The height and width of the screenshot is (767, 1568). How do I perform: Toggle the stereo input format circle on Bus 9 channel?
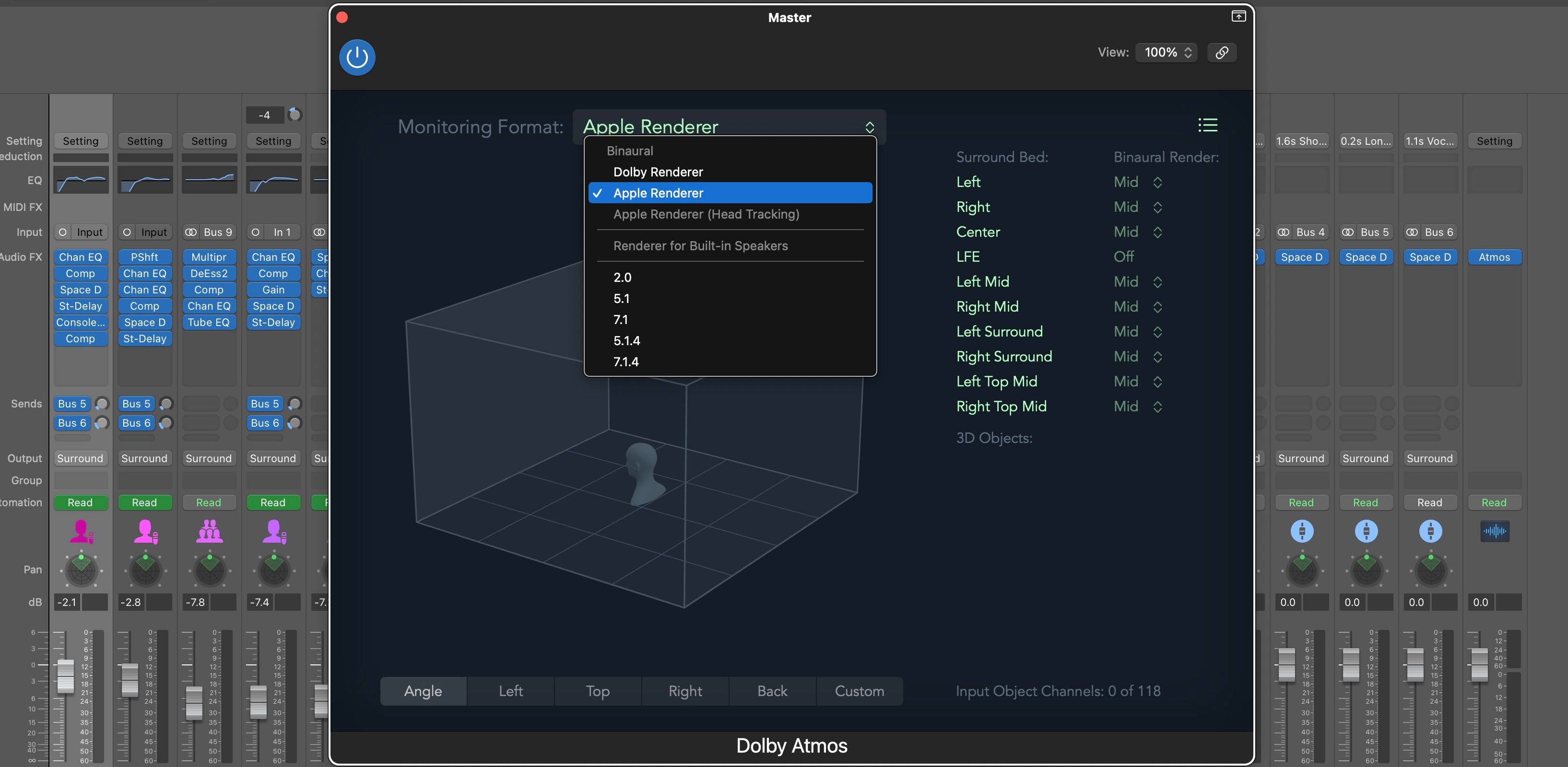pyautogui.click(x=190, y=232)
